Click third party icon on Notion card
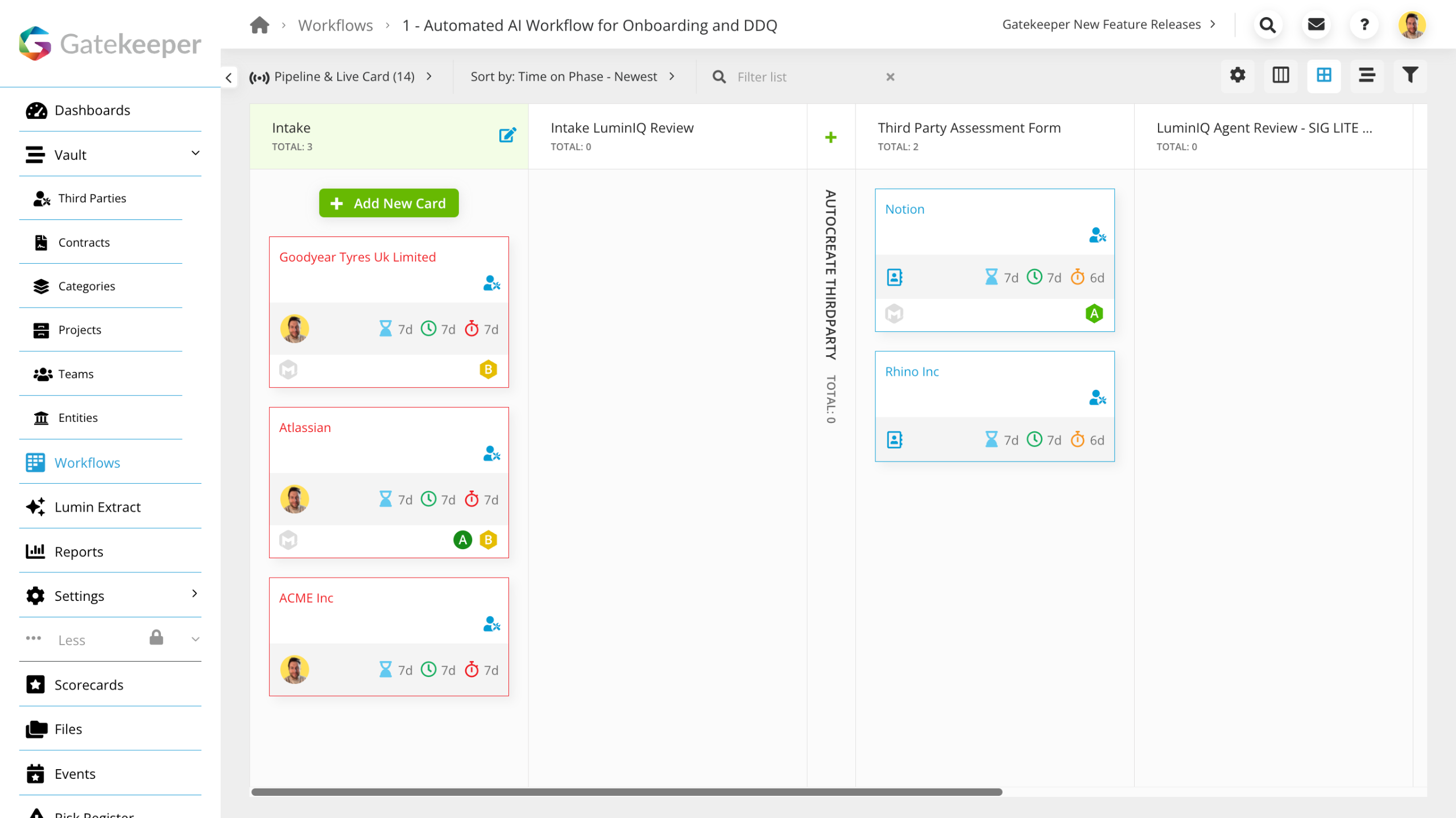1456x818 pixels. pos(1097,235)
